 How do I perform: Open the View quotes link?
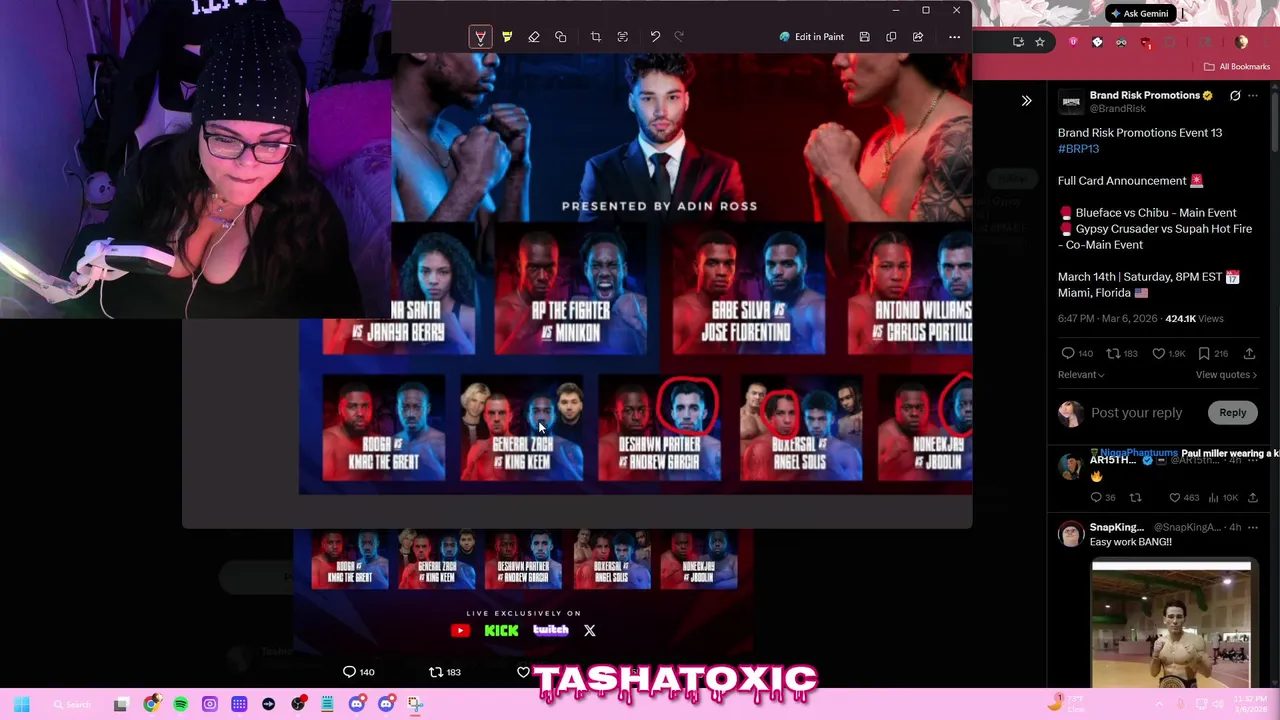1226,374
